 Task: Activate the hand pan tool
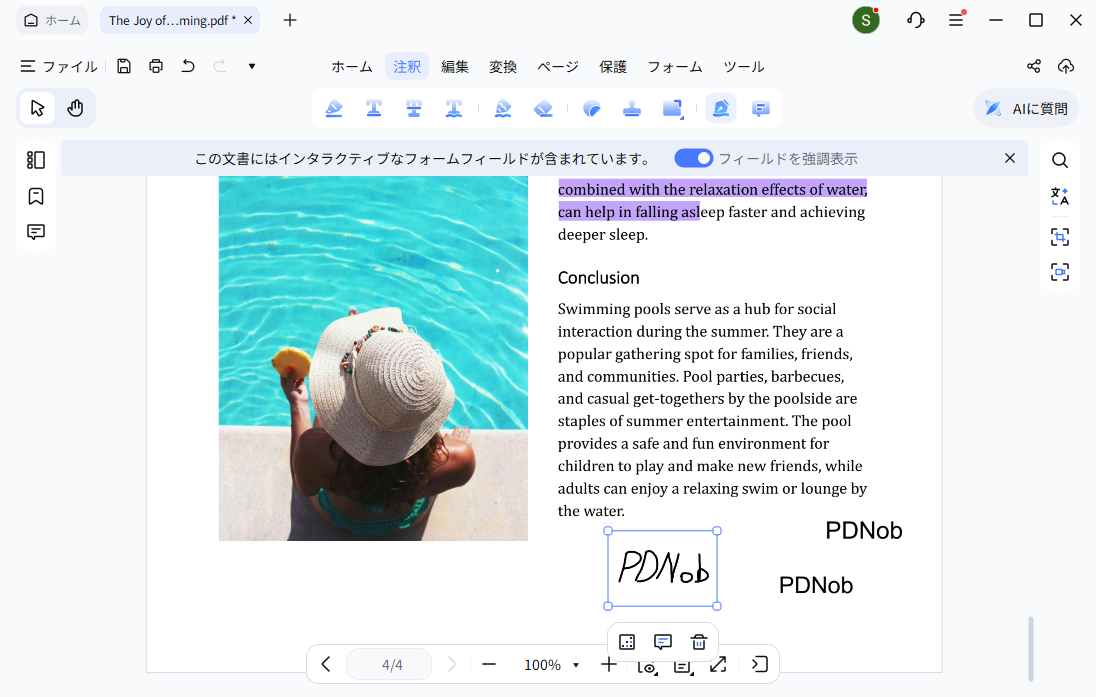75,108
